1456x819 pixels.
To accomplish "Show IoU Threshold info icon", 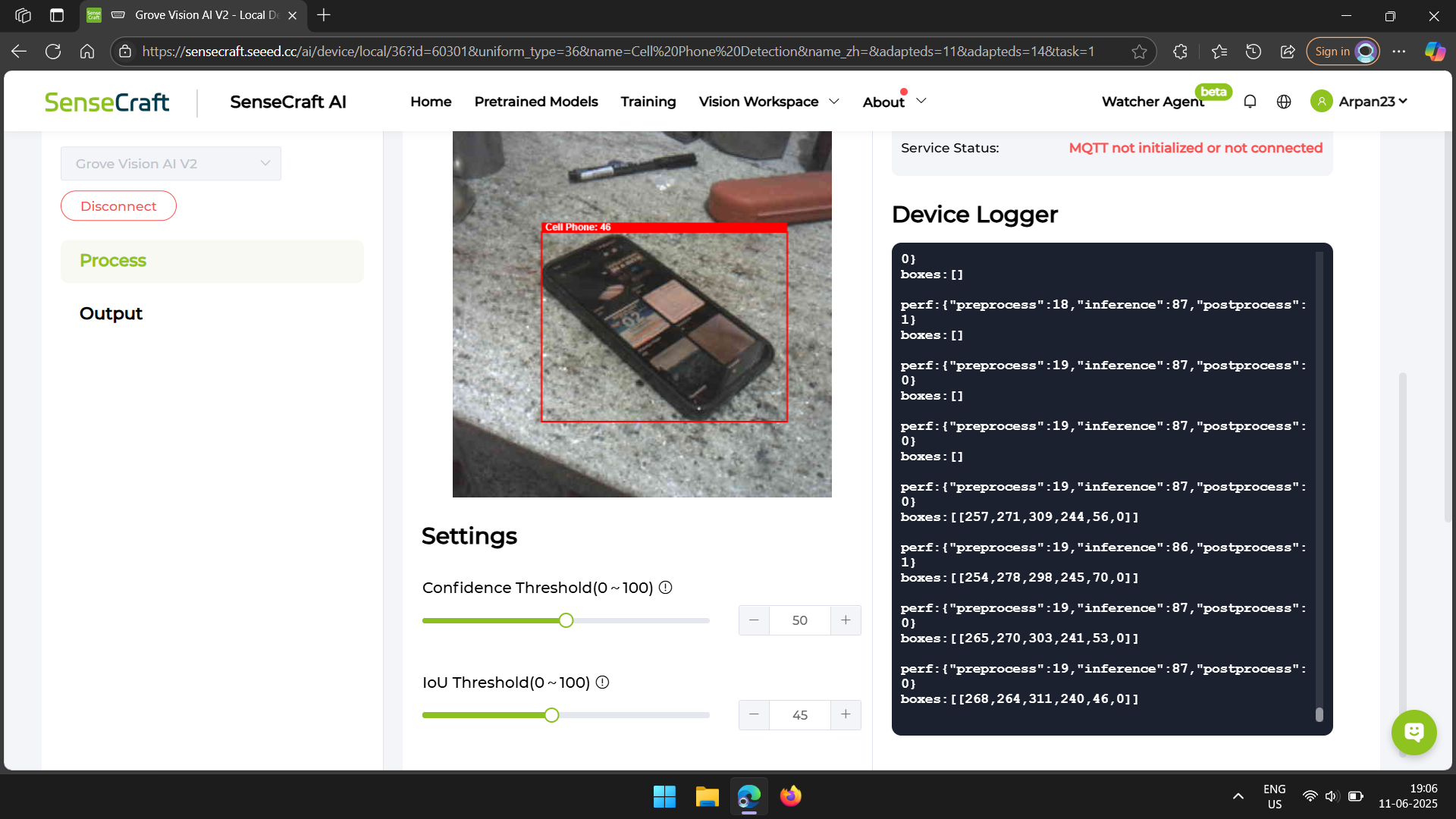I will point(602,682).
